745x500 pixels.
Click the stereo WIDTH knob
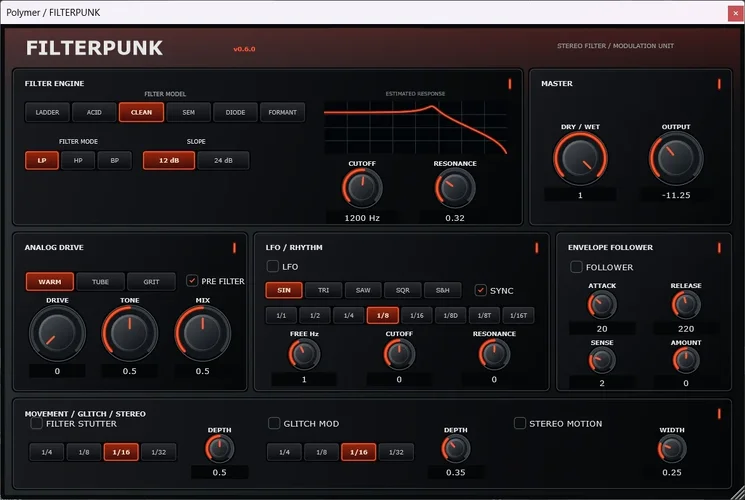click(672, 449)
